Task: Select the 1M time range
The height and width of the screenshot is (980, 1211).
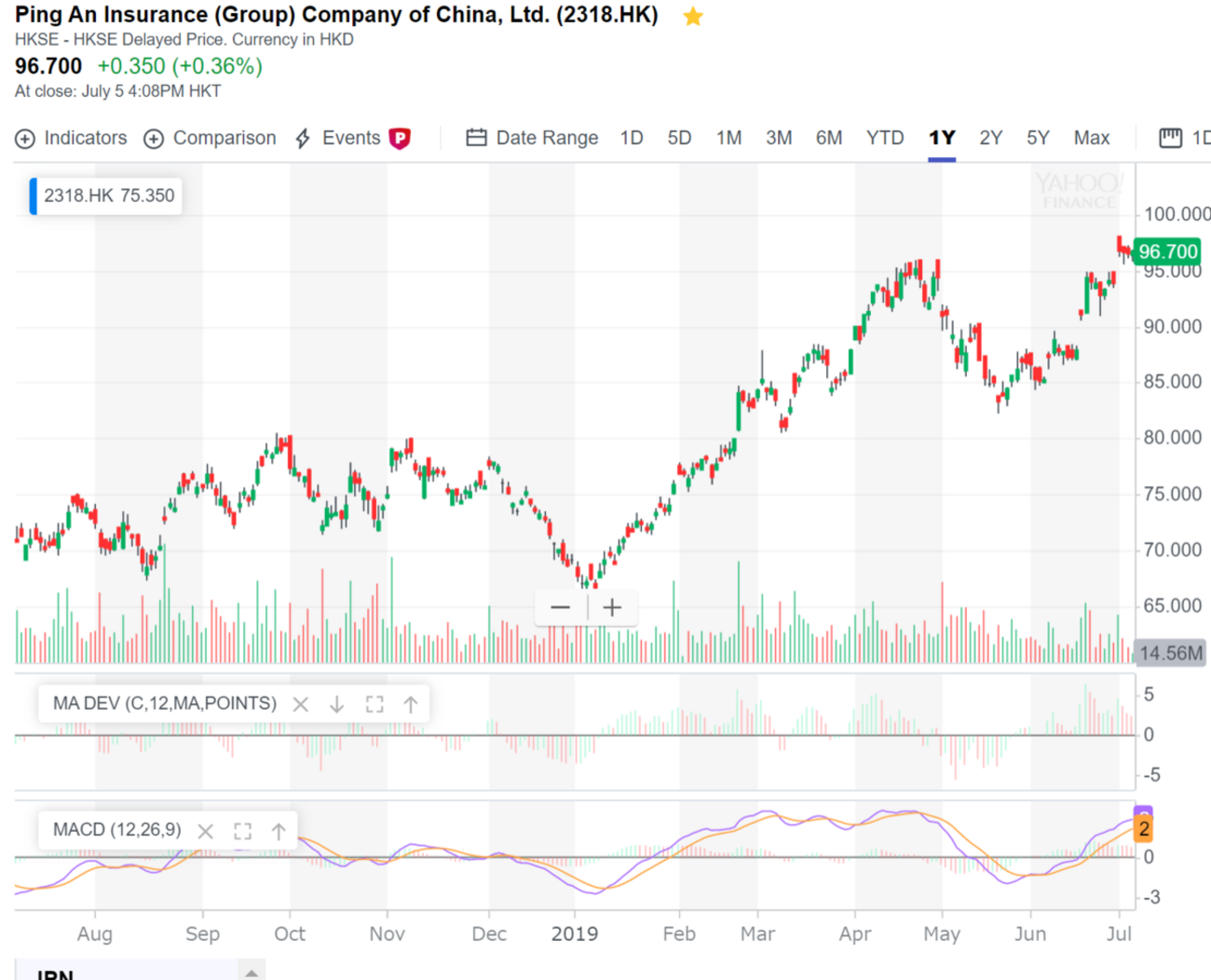Action: [x=728, y=138]
